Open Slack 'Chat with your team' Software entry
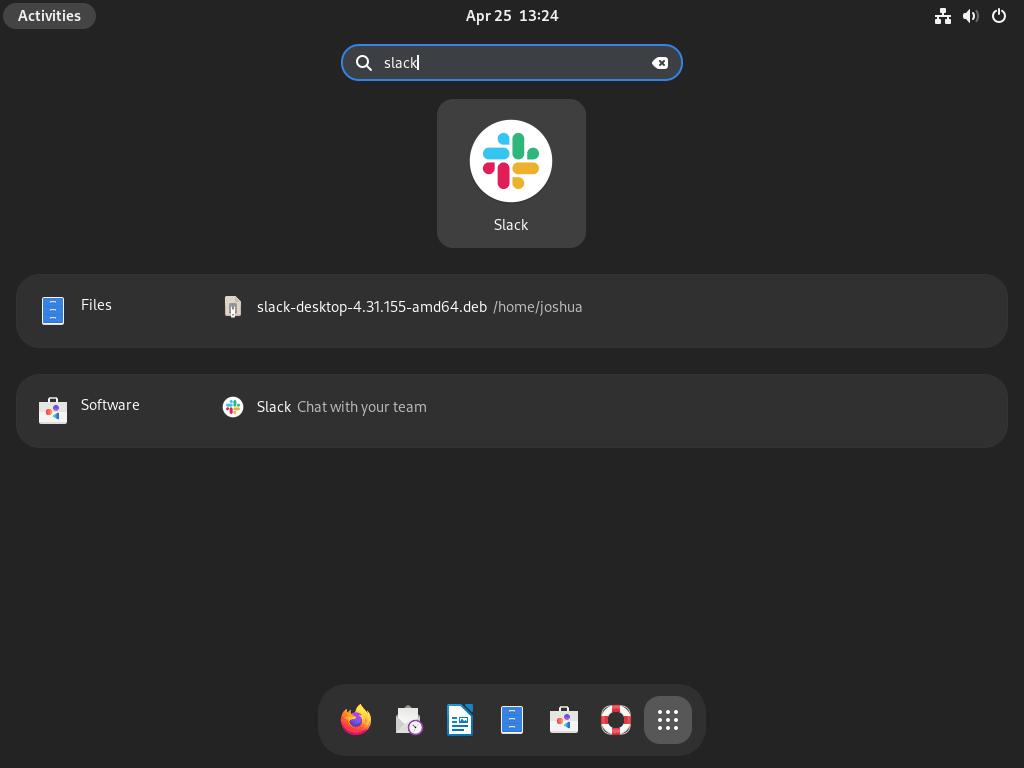The image size is (1024, 768). pos(340,407)
